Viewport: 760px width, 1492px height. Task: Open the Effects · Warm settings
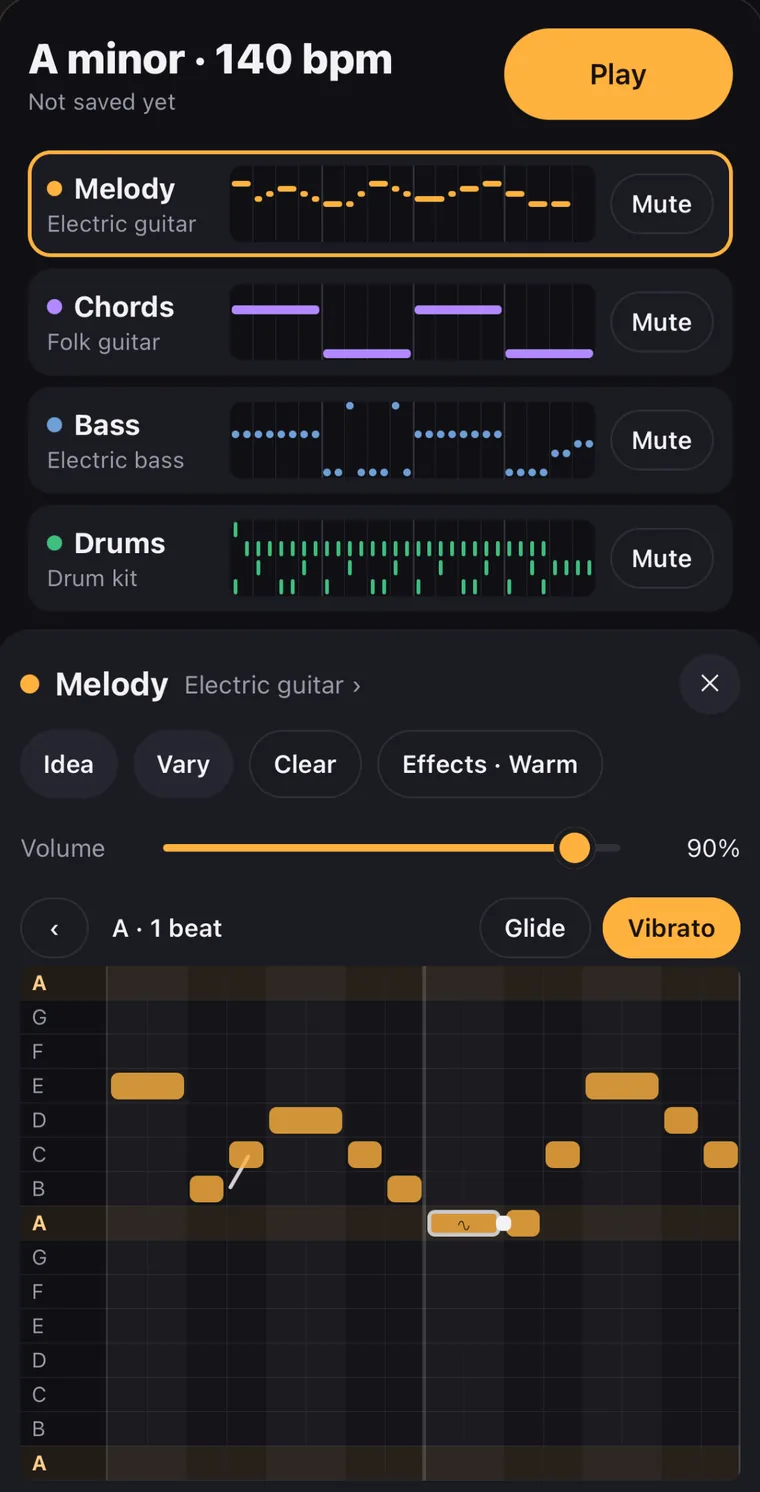click(490, 764)
